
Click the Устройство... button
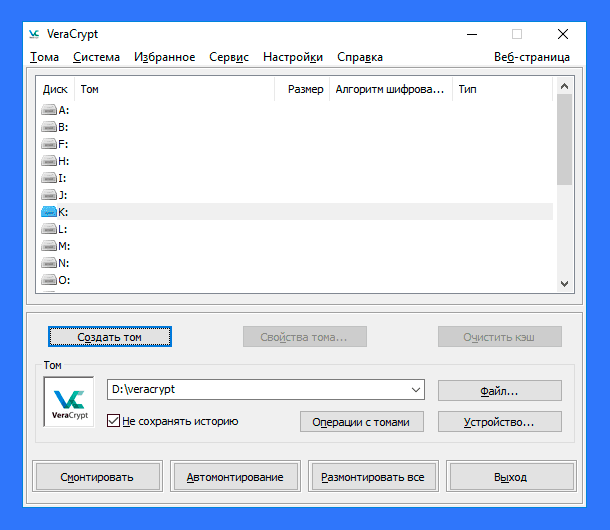pos(500,422)
